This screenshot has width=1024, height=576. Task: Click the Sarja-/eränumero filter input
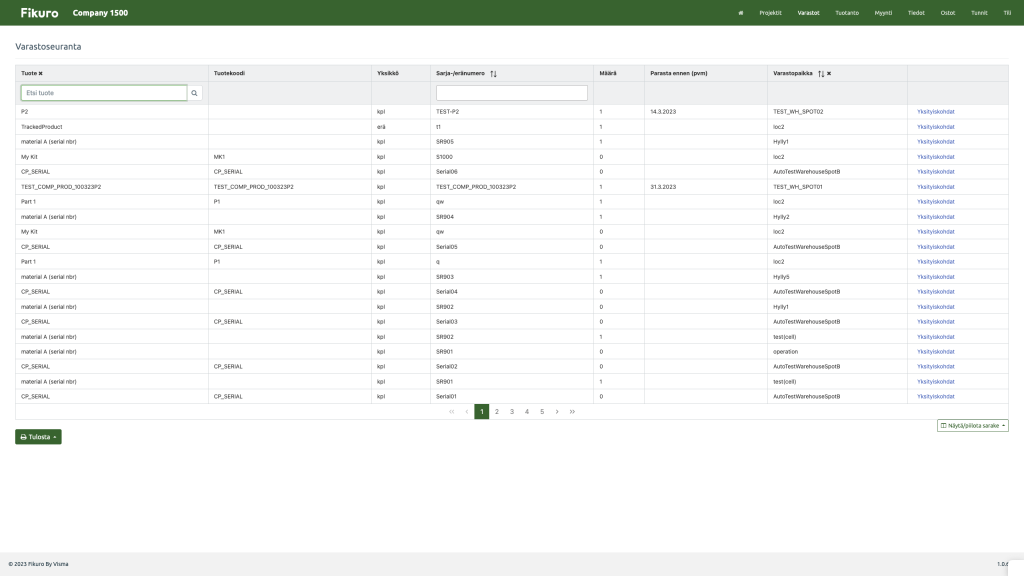[x=511, y=93]
